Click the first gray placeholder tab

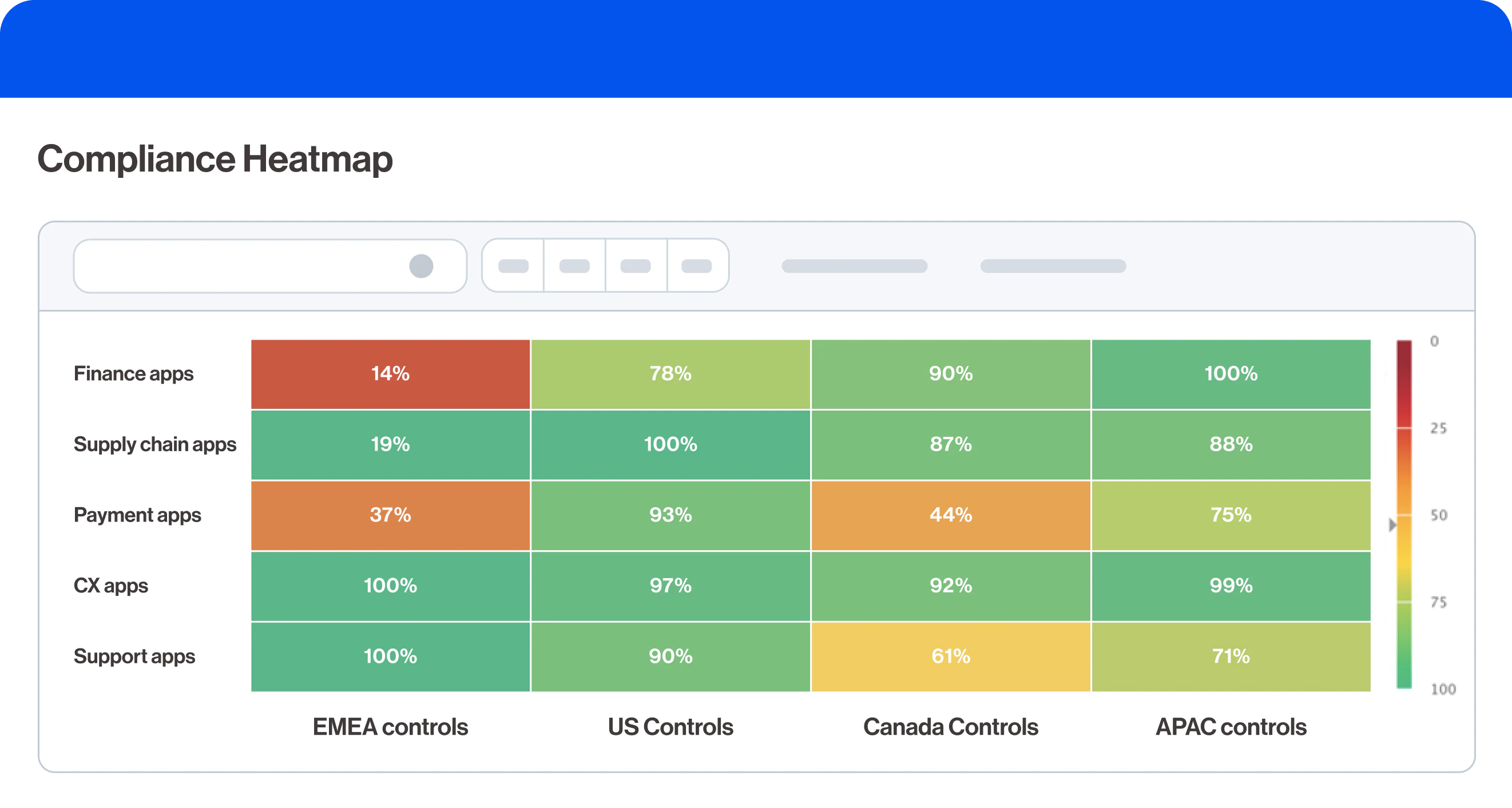pyautogui.click(x=854, y=266)
